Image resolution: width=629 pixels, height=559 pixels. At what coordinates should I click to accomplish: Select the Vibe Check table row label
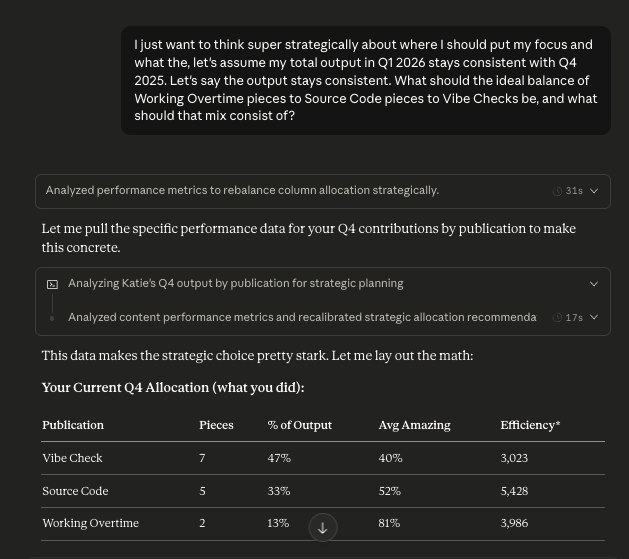pos(72,458)
